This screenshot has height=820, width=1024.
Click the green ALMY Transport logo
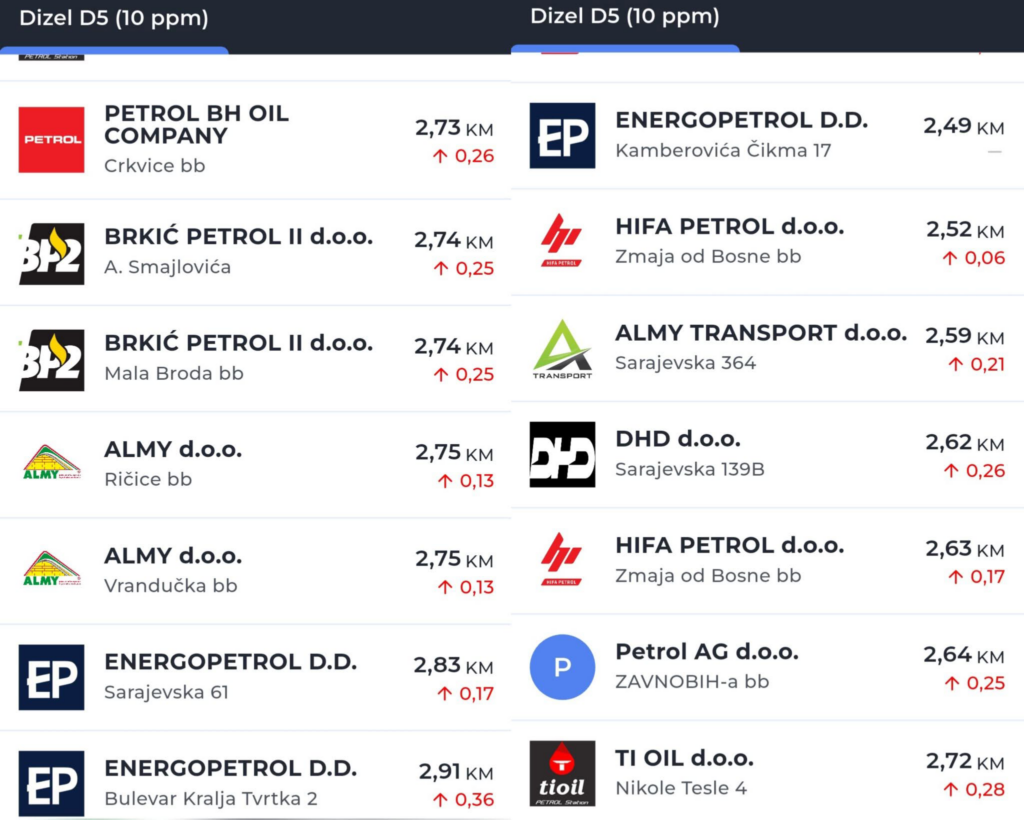tap(562, 349)
